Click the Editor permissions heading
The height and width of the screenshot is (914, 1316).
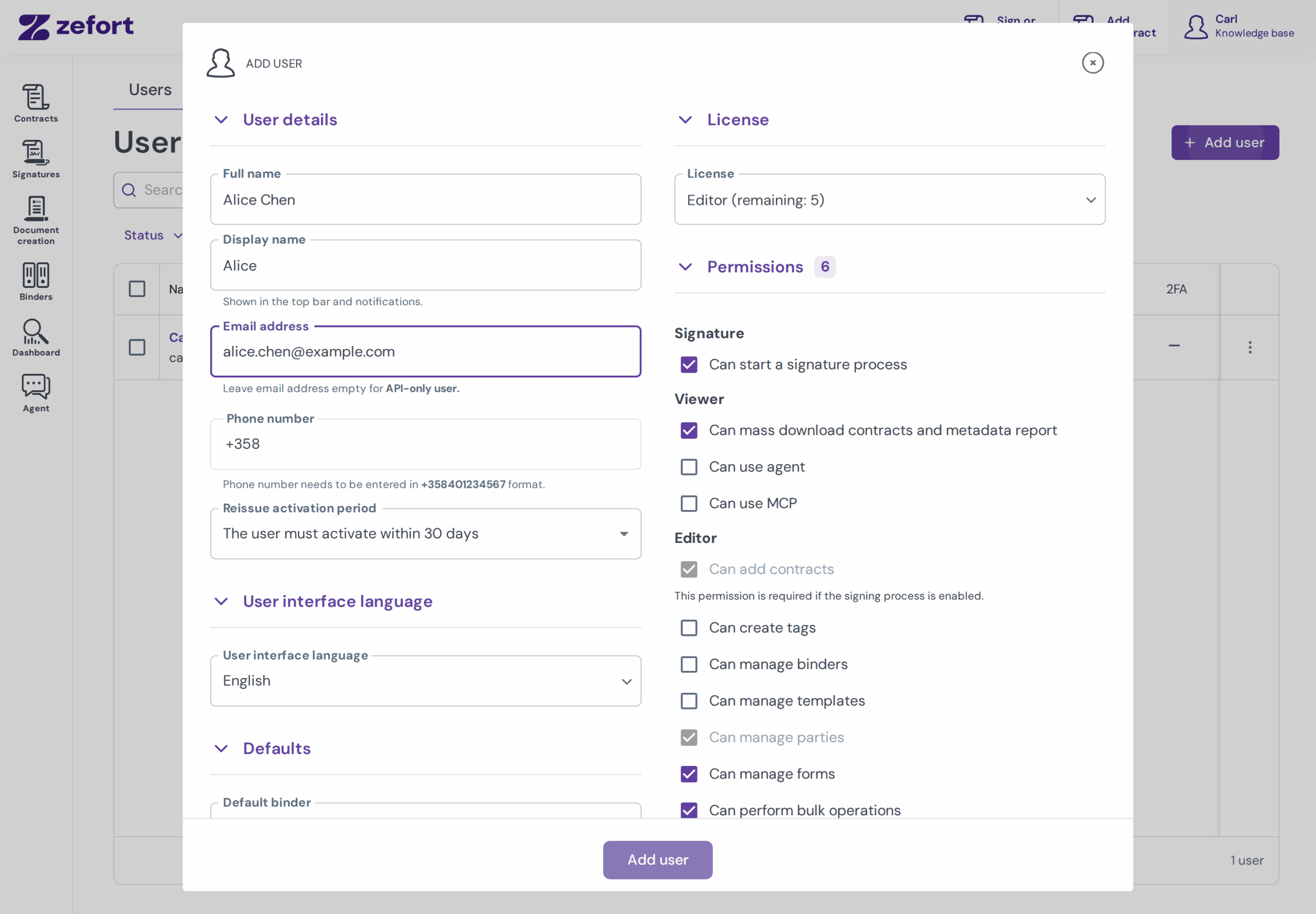(695, 538)
